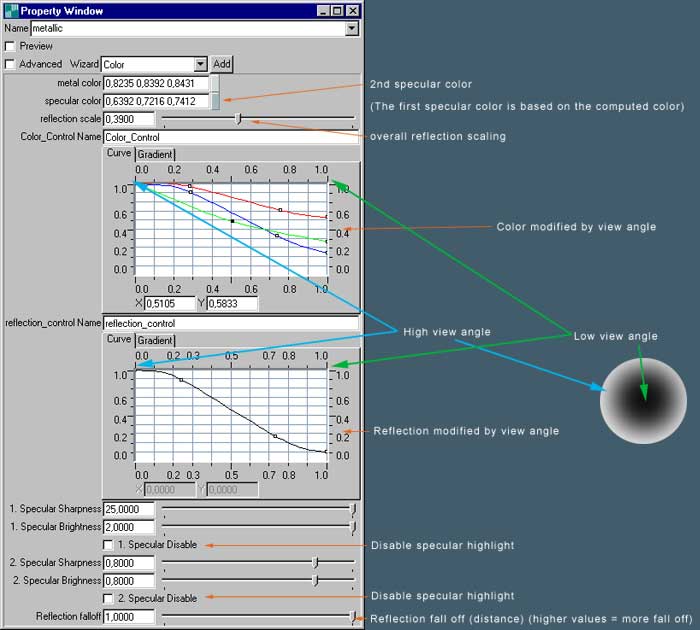
Task: Click the reflection scale value field
Action: (x=129, y=119)
